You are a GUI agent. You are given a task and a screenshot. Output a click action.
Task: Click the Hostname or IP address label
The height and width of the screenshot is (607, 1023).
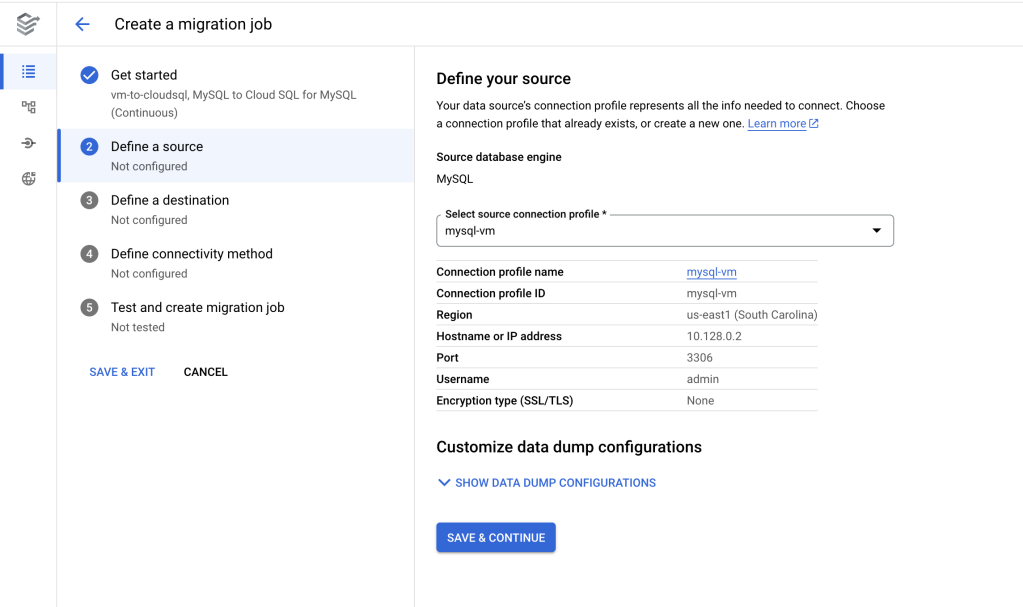point(499,336)
